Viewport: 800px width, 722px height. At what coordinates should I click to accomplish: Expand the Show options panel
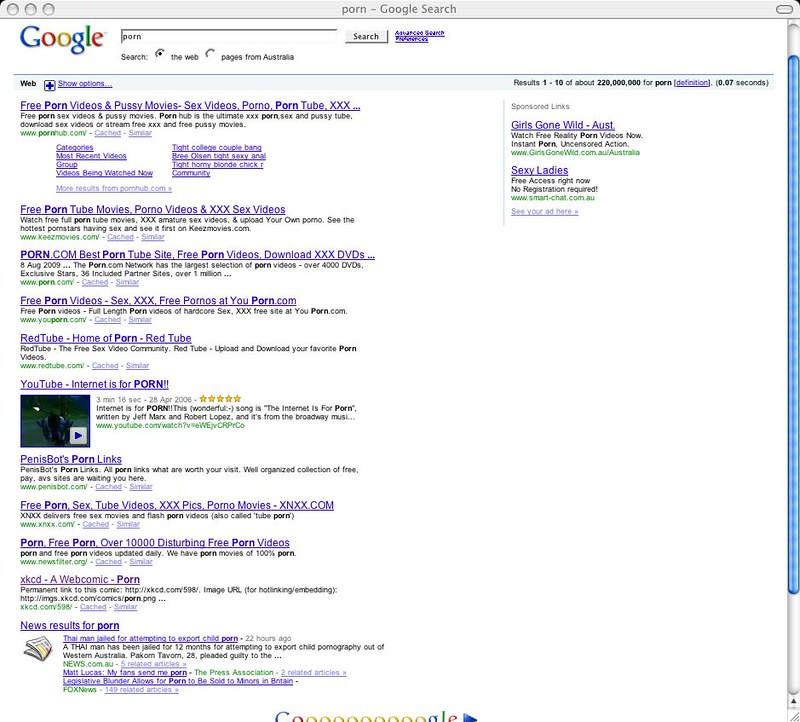pyautogui.click(x=85, y=84)
